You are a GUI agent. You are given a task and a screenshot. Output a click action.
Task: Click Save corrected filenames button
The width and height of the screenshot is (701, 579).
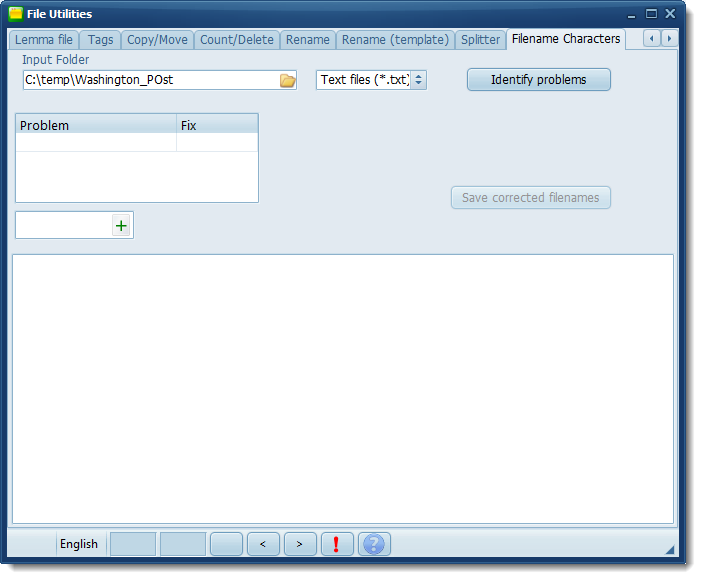pos(531,198)
